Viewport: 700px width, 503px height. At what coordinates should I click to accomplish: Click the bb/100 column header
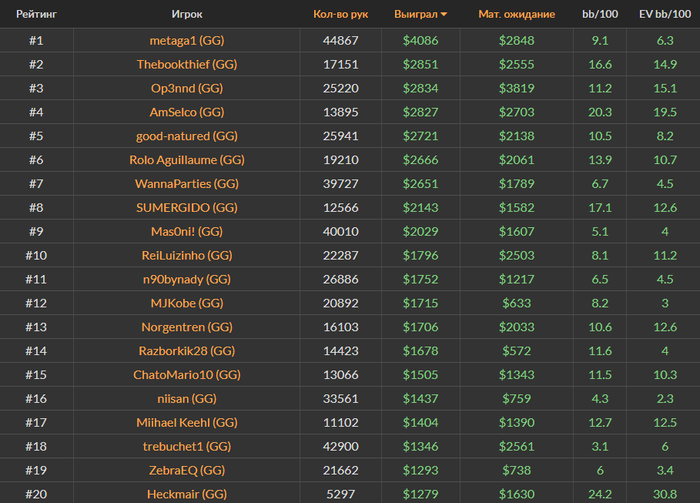coord(600,15)
